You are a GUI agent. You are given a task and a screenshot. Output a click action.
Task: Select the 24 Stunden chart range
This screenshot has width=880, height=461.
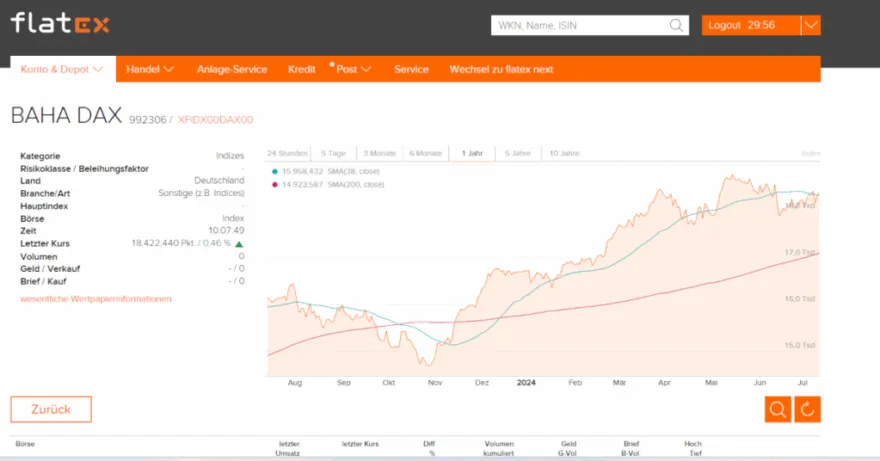(287, 153)
